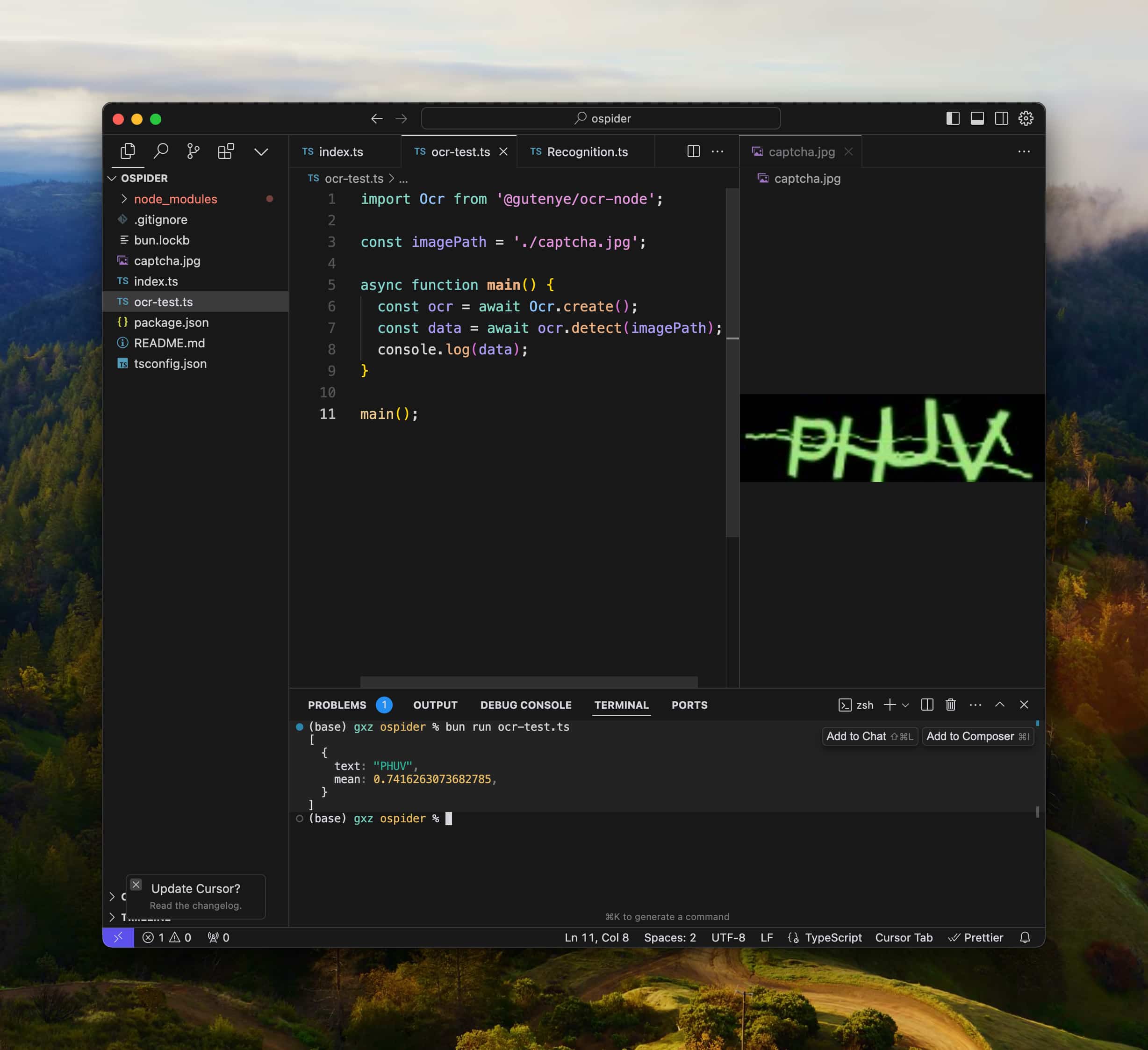The width and height of the screenshot is (1148, 1050).
Task: Click the Add to Composer button
Action: pos(977,736)
